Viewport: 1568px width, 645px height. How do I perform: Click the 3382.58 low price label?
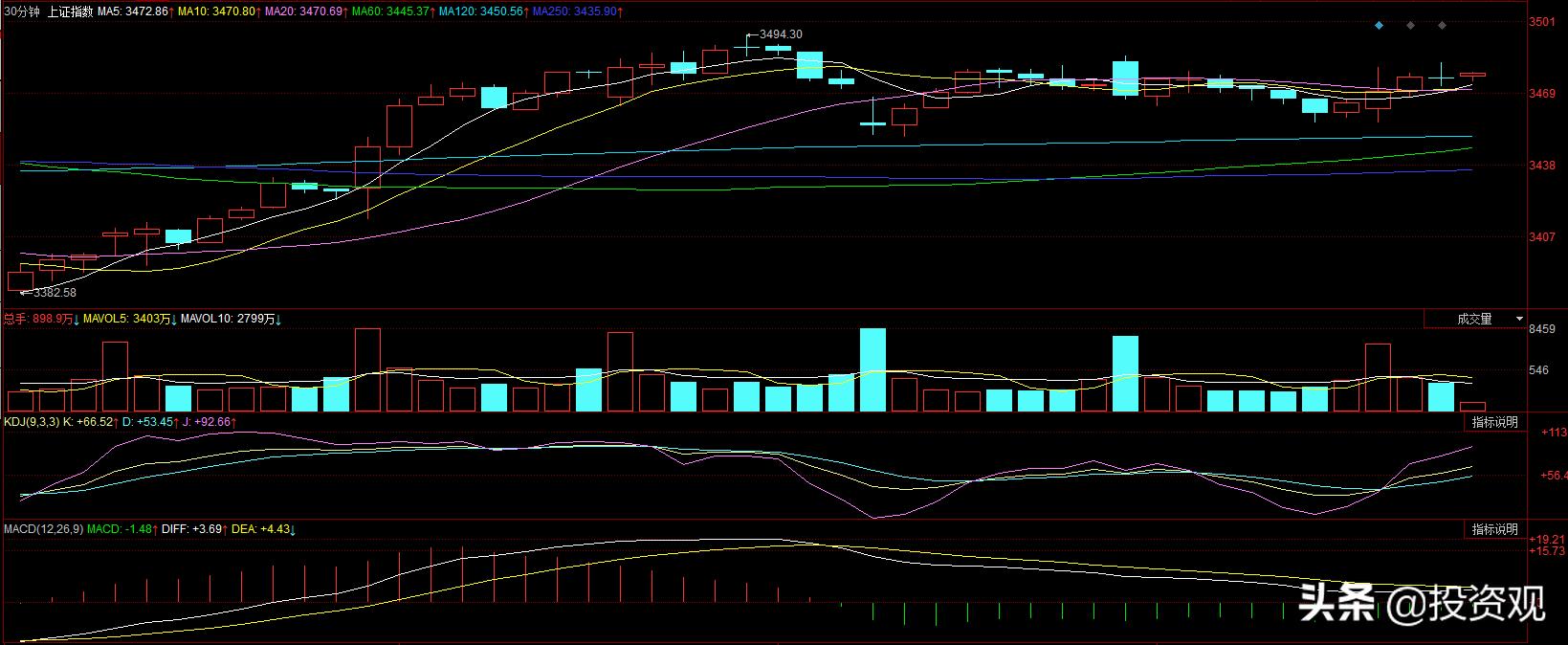tap(55, 293)
